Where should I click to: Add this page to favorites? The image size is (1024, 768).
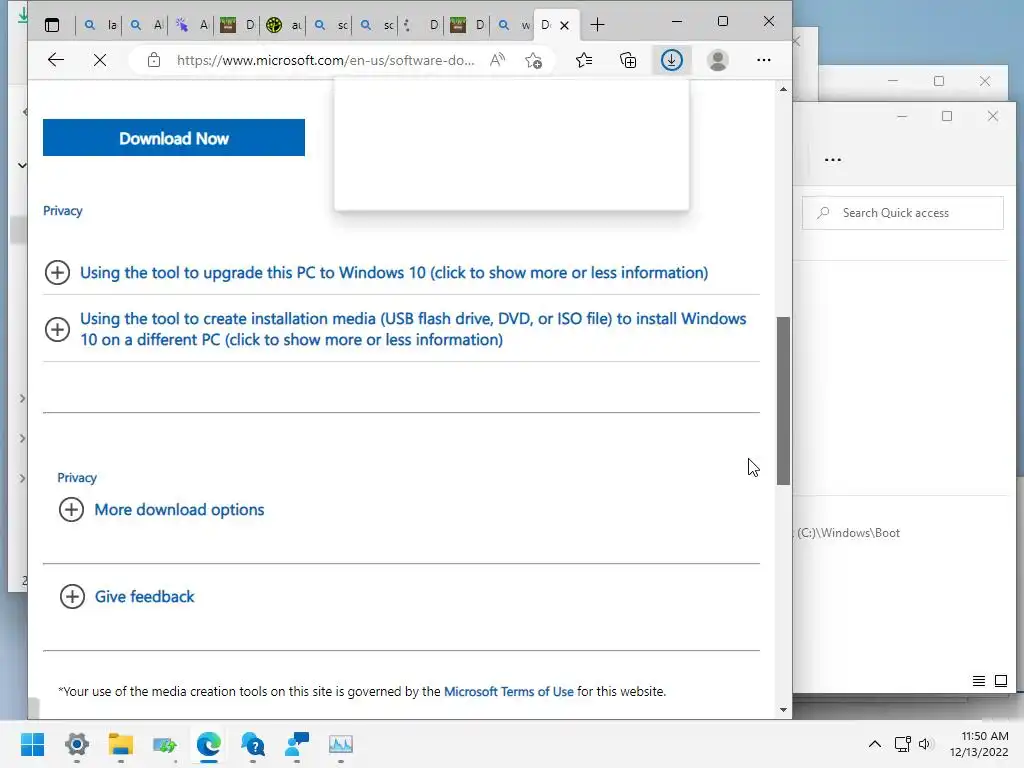tap(534, 61)
